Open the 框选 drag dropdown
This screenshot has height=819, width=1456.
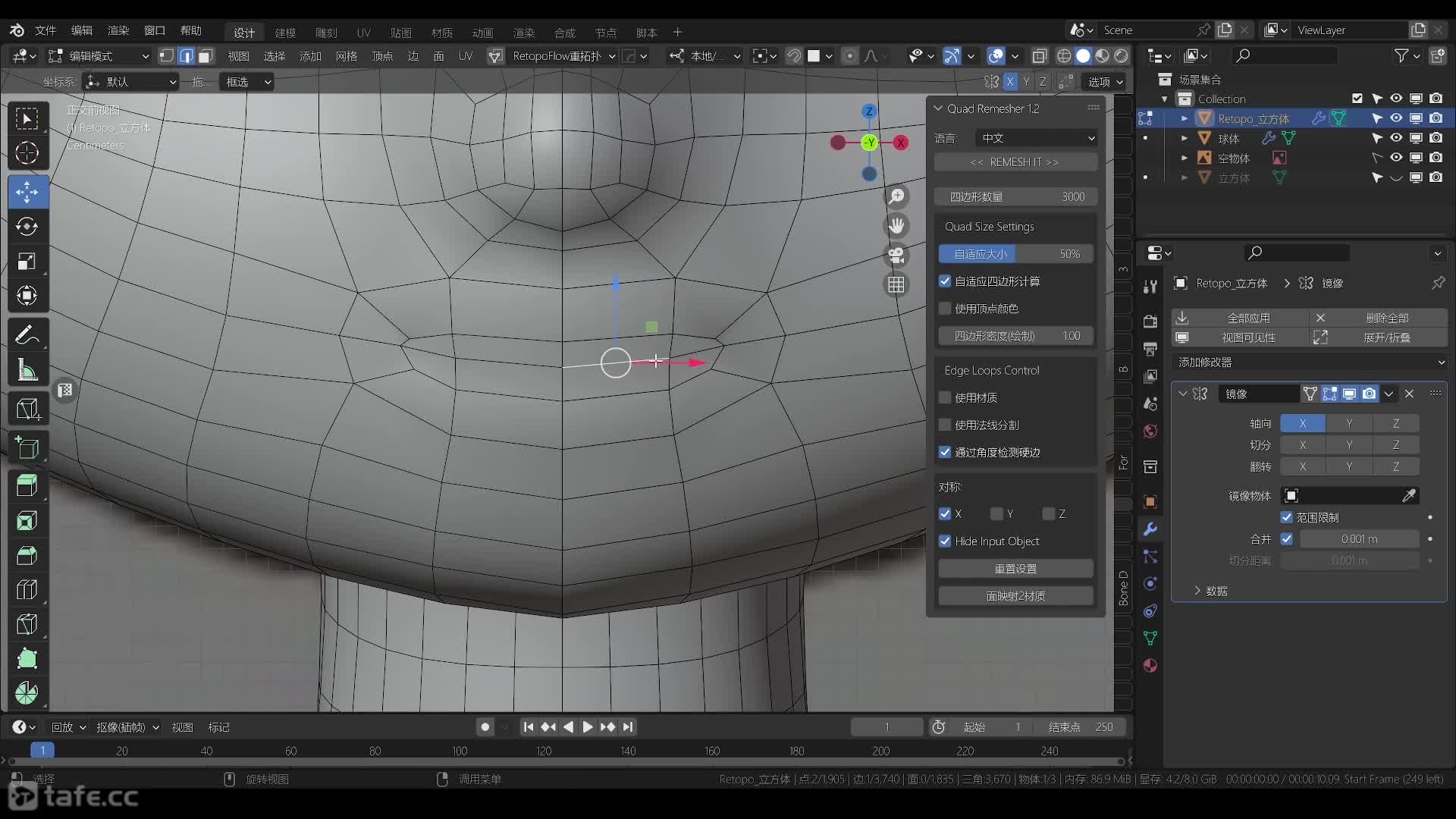pos(247,82)
